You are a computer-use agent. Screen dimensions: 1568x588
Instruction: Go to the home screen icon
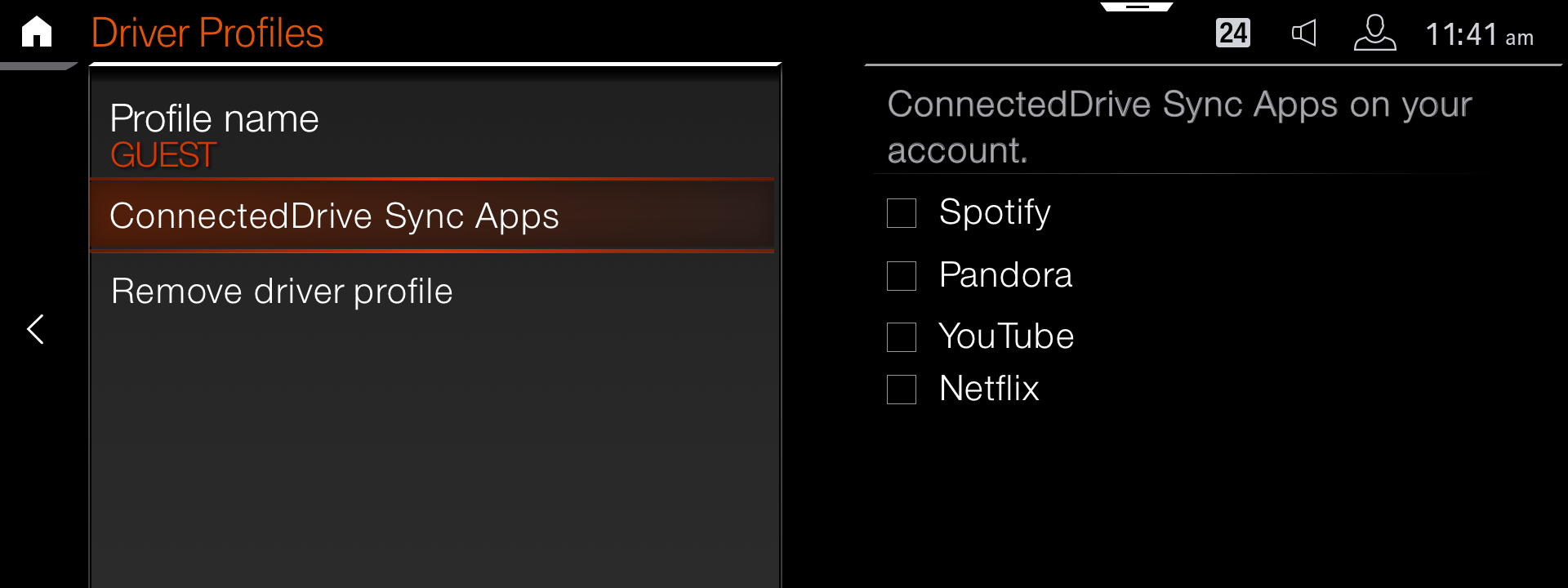37,33
